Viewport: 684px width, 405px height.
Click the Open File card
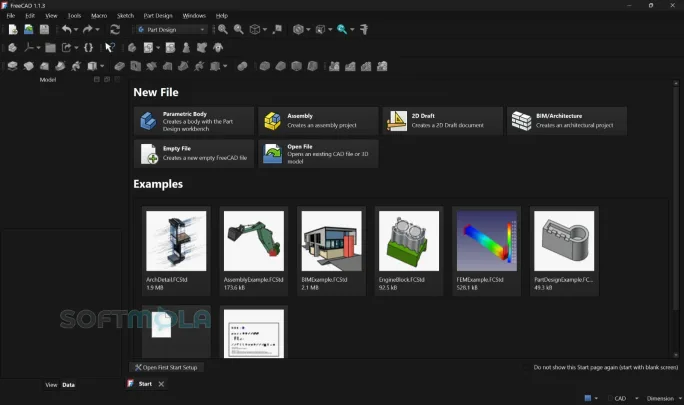coord(318,154)
